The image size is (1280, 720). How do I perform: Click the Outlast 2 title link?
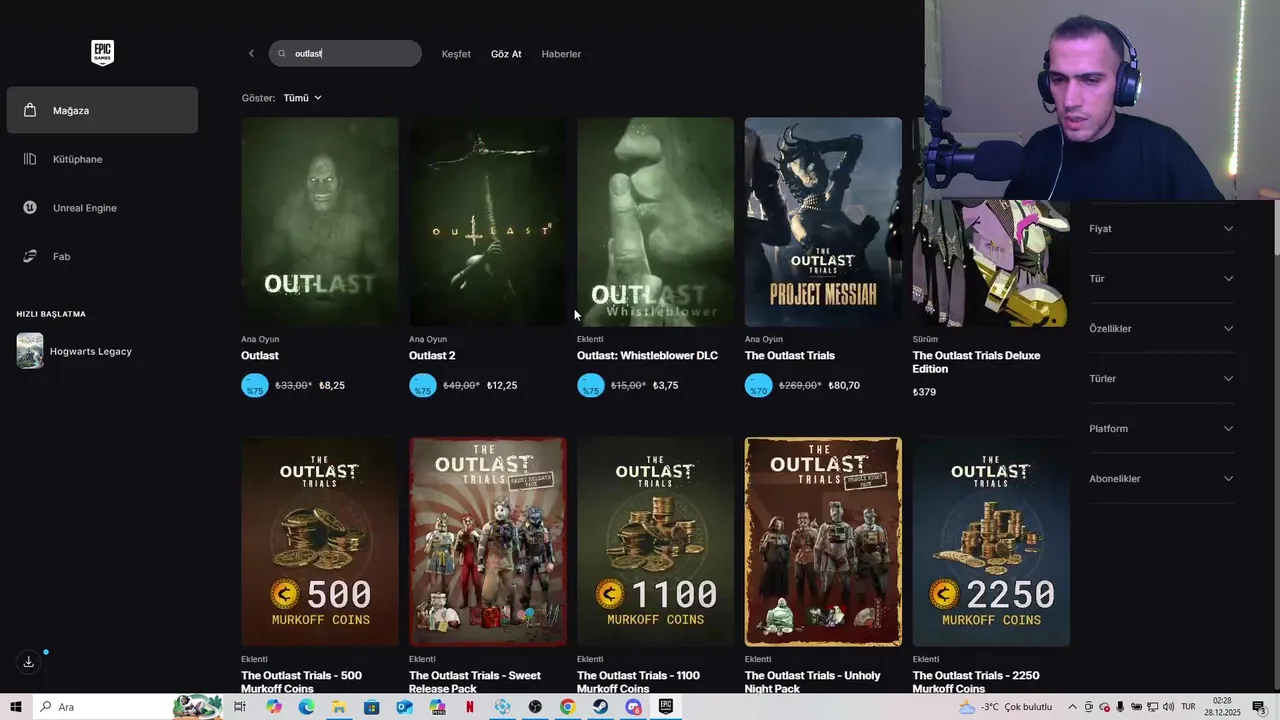(432, 356)
